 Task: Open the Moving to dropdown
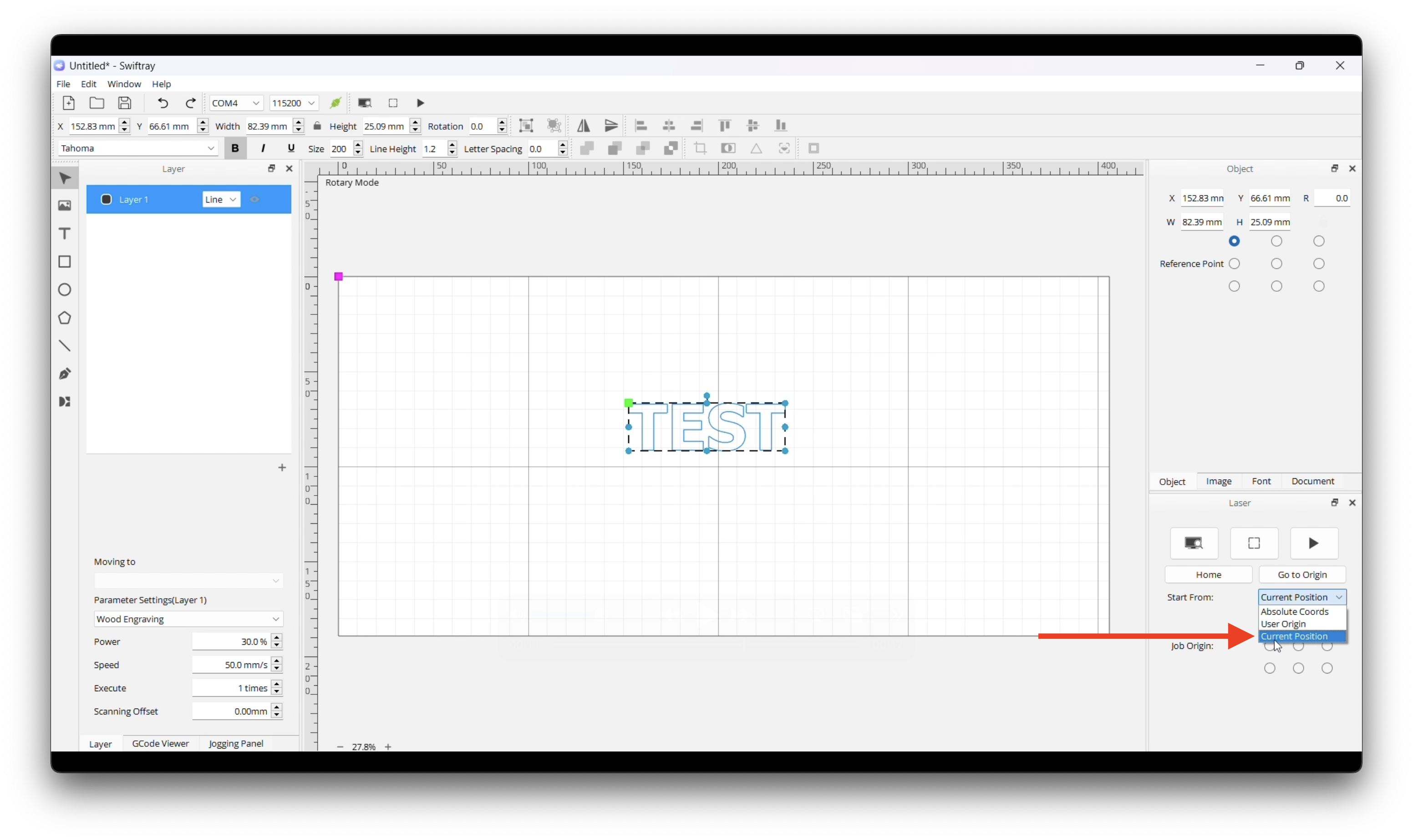click(188, 581)
